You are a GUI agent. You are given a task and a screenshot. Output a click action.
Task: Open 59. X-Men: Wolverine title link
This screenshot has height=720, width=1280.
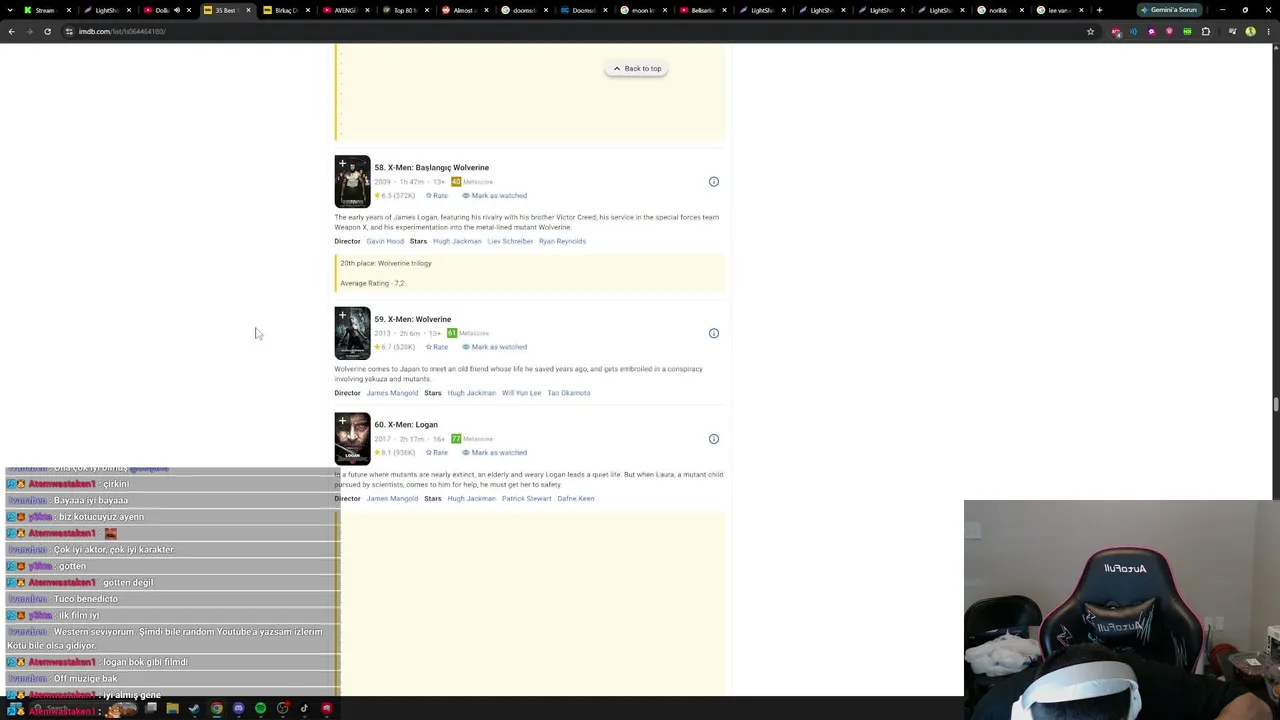(x=413, y=319)
